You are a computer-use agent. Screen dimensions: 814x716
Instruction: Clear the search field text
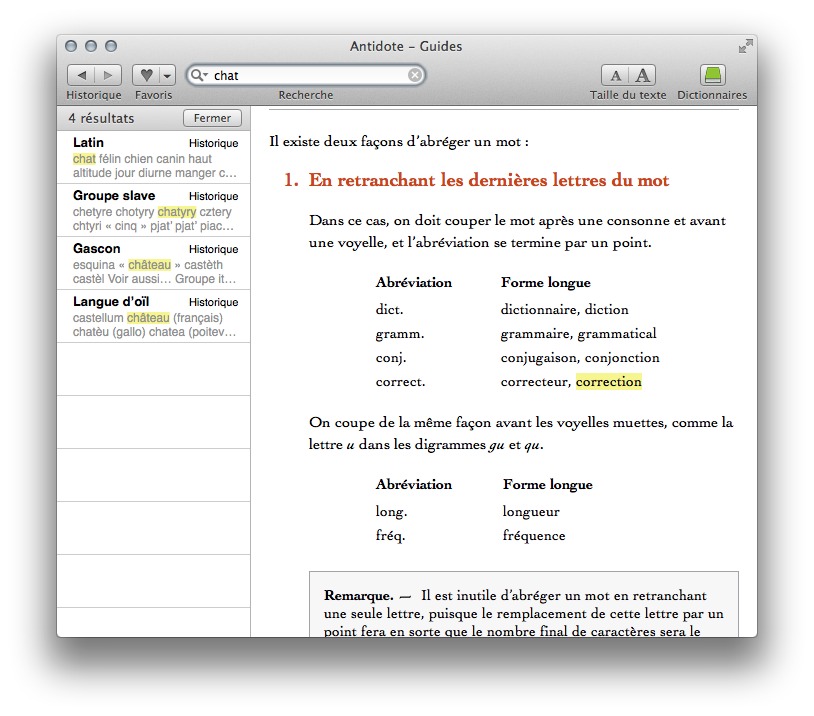click(x=414, y=75)
